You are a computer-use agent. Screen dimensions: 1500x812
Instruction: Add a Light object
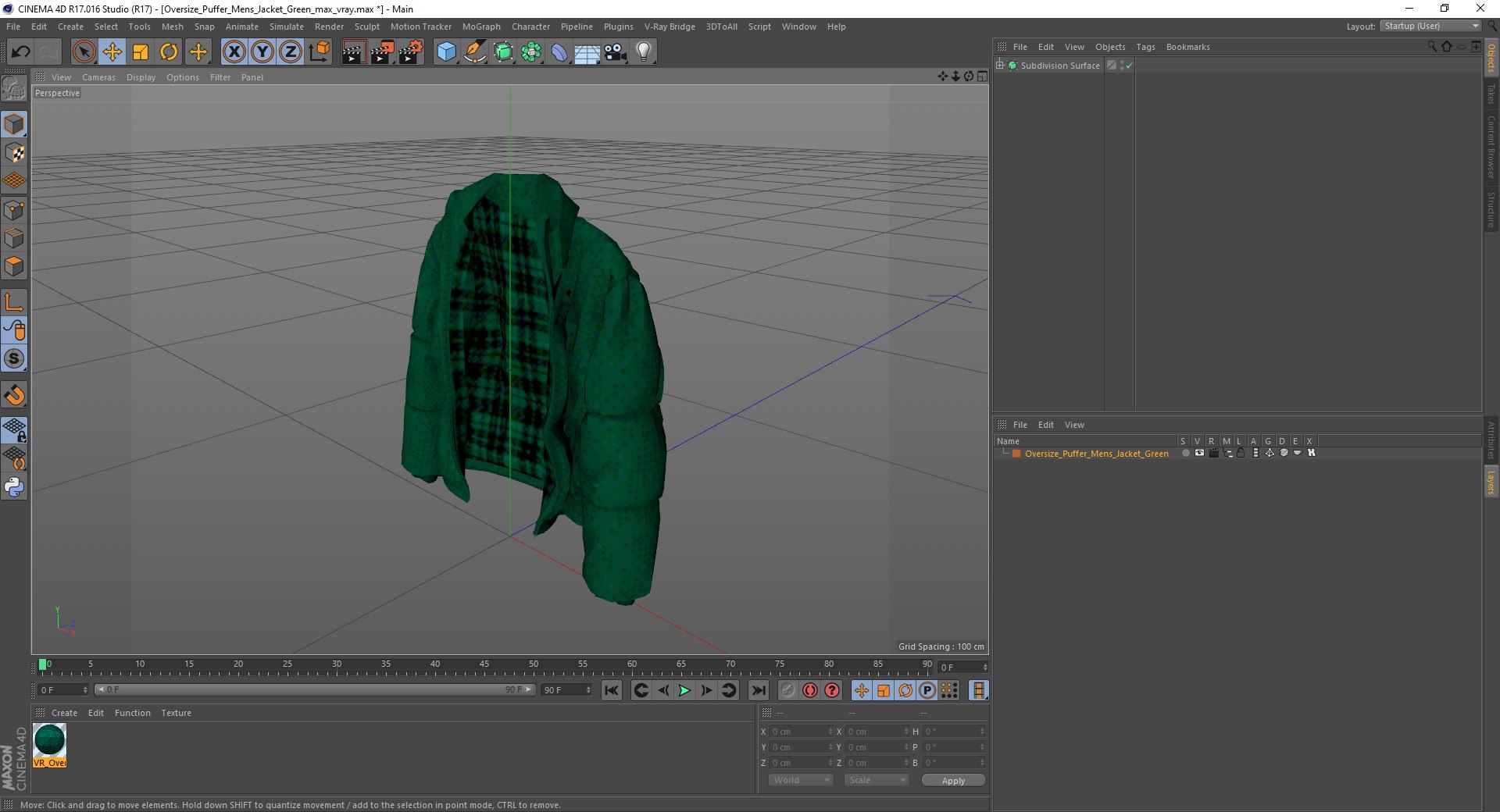[644, 52]
